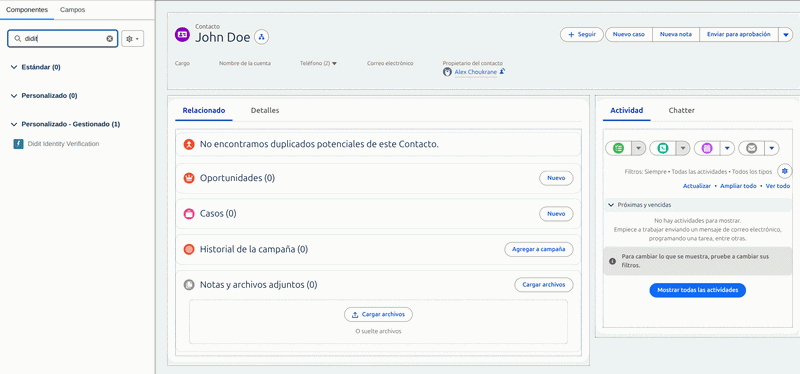Click Mostrar todas las actividades button
This screenshot has height=374, width=800.
697,290
